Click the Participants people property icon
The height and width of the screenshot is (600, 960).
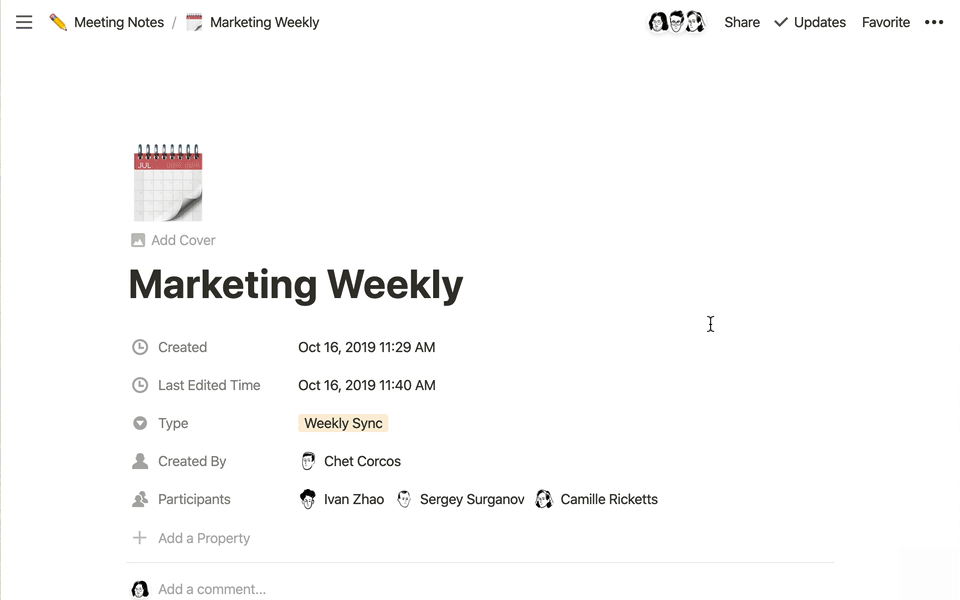140,499
